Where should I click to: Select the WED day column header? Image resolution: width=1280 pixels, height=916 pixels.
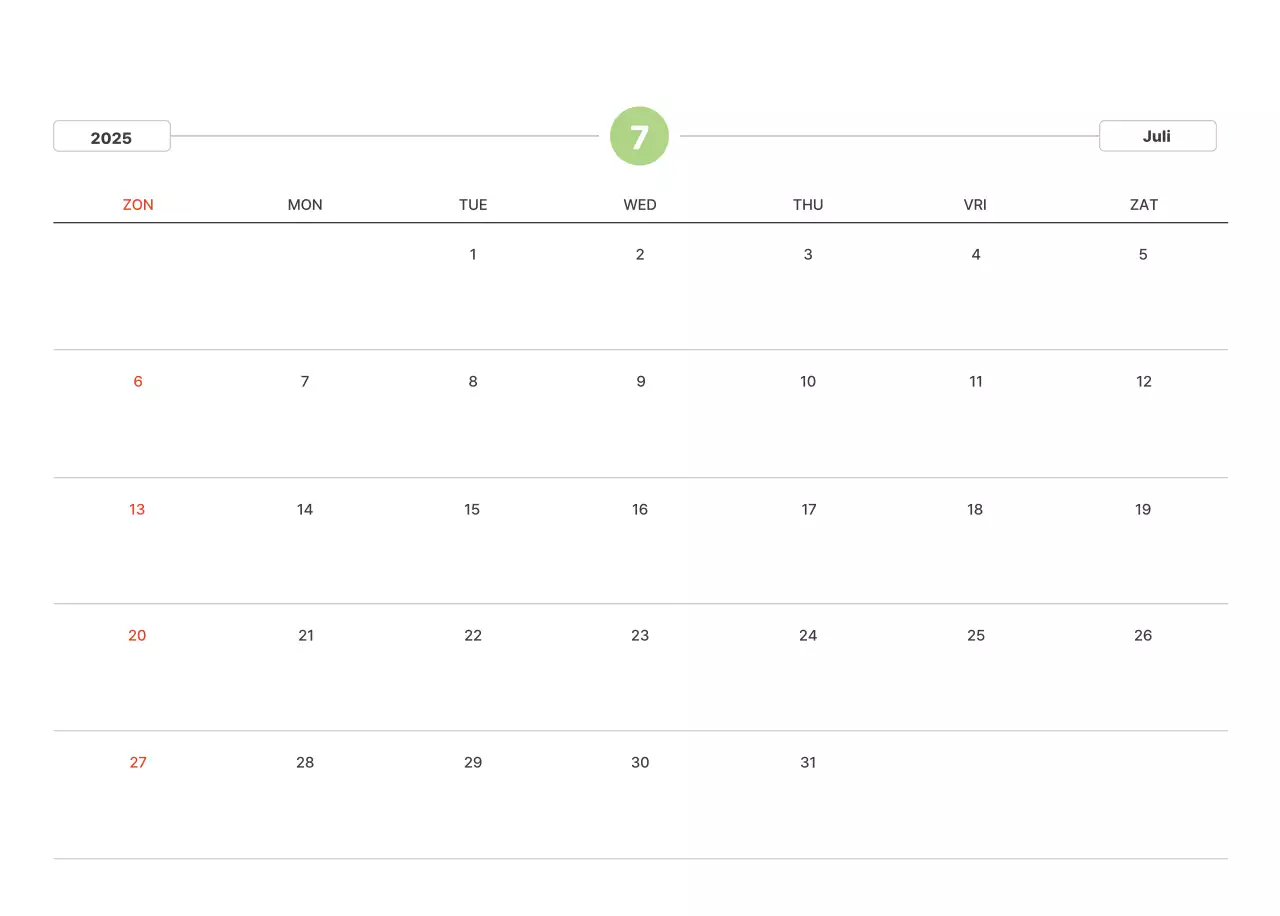(640, 205)
